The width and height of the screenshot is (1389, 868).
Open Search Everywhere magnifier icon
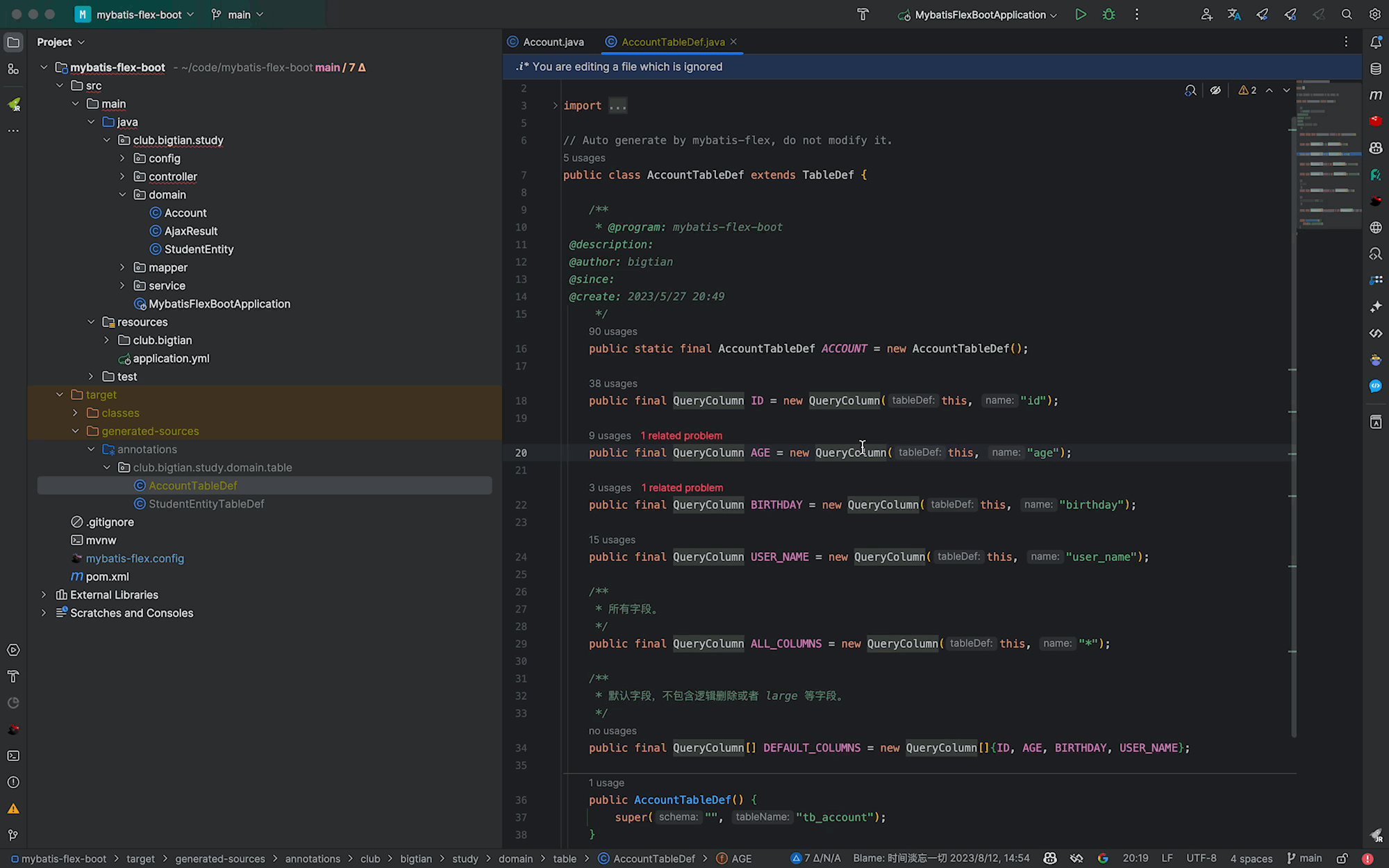tap(1347, 15)
